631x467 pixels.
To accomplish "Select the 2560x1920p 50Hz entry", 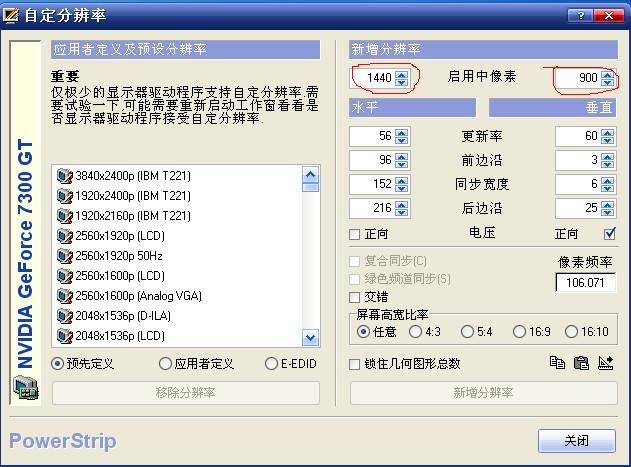I will [x=109, y=256].
